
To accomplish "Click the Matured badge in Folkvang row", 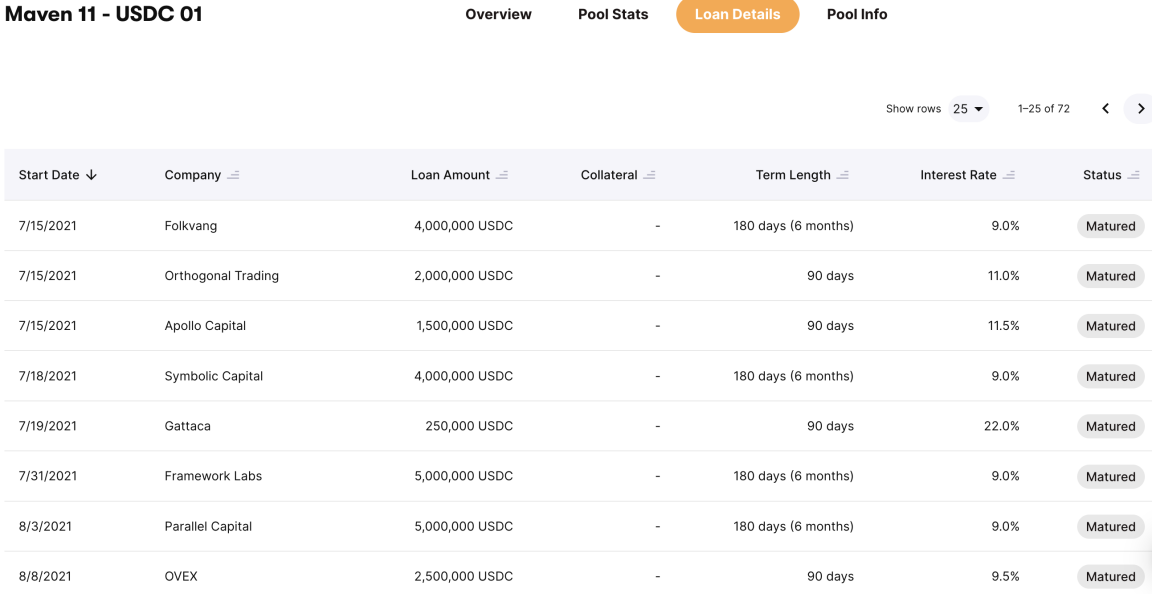I will point(1111,226).
